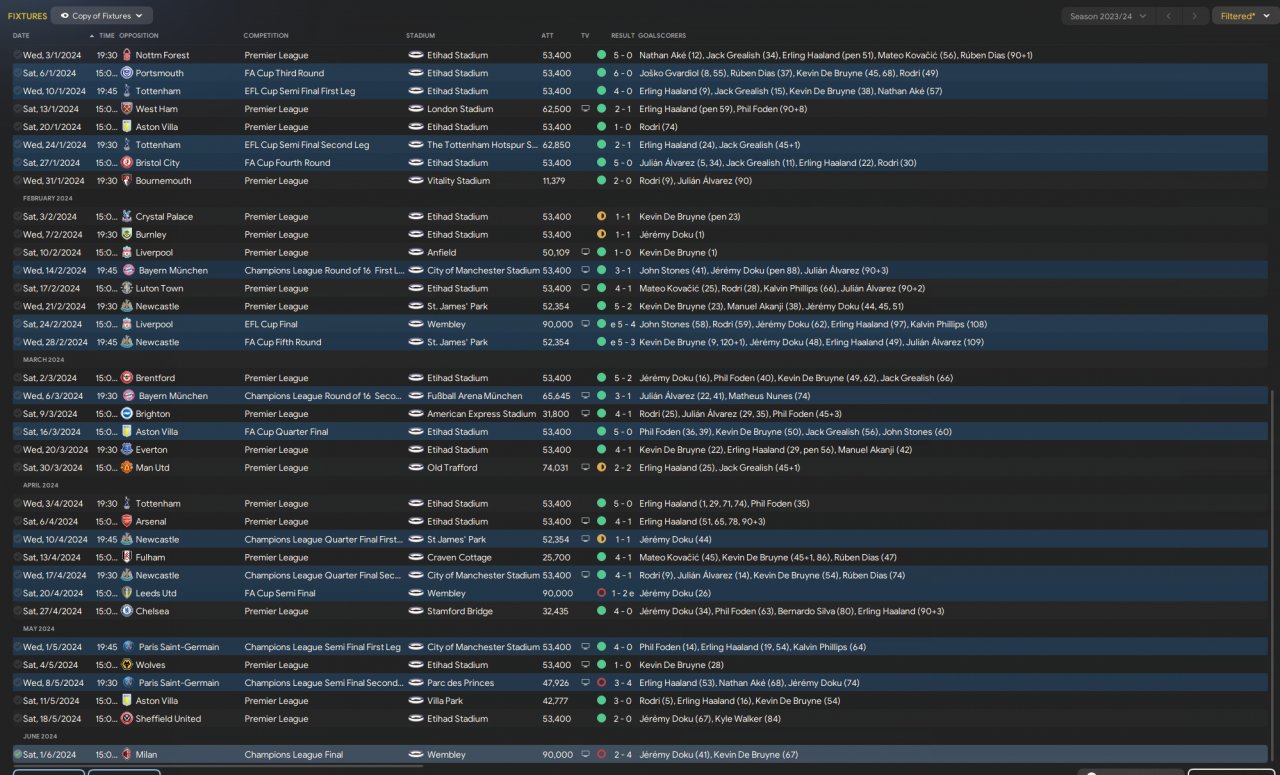Click the EFL Cup Final competition text

click(270, 325)
